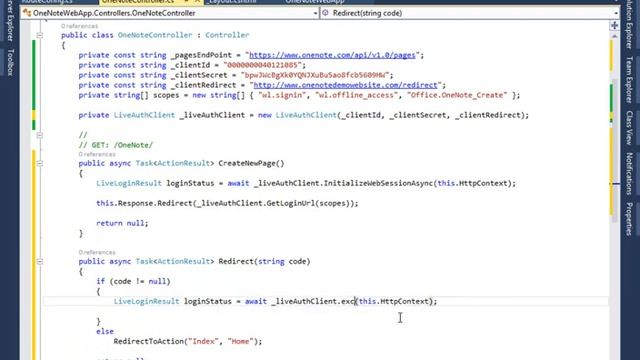Click the 'else' keyword in the Redirect method

tap(105, 331)
